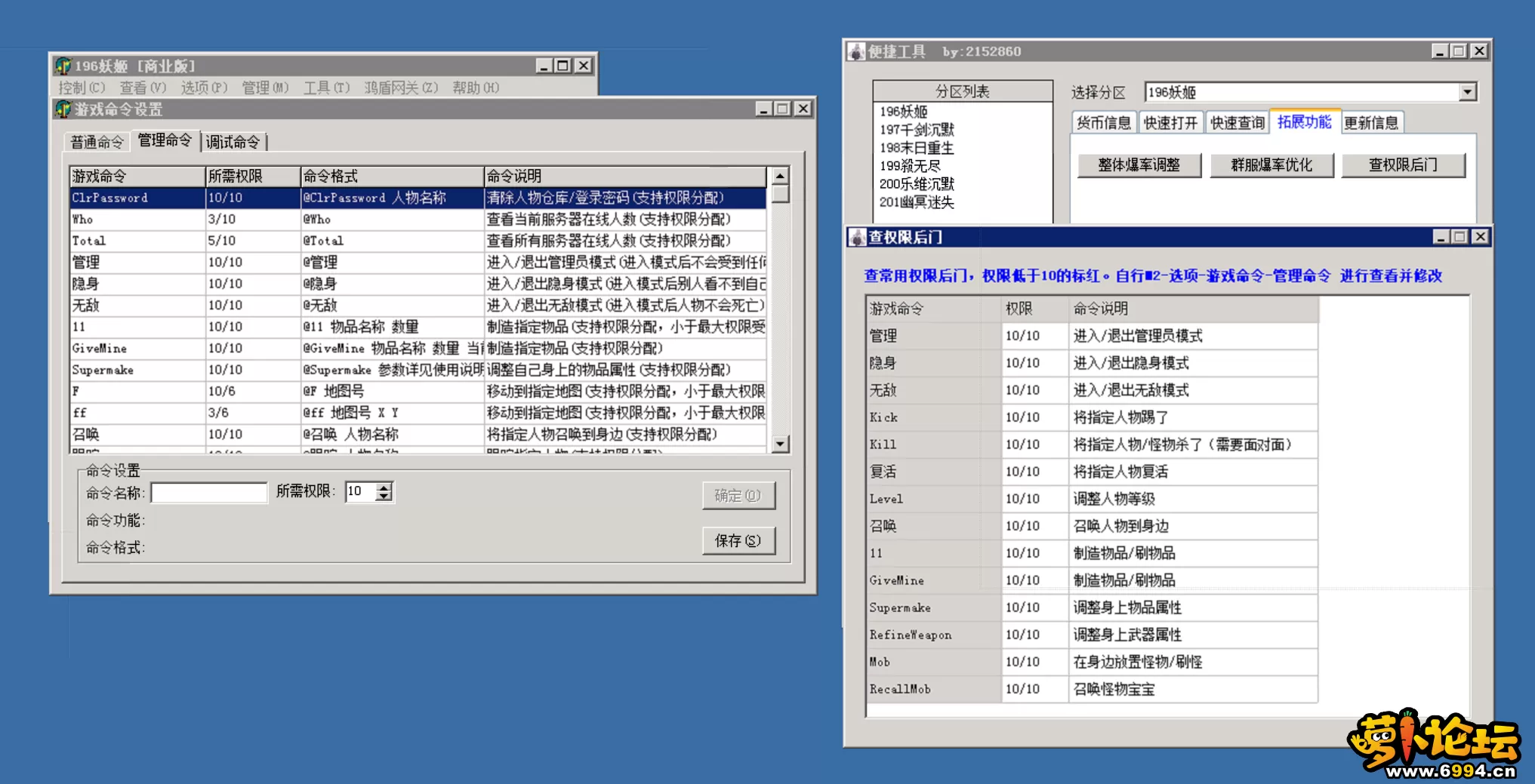Select the Kick row in 查权限后门
This screenshot has height=784, width=1535.
coord(1093,417)
